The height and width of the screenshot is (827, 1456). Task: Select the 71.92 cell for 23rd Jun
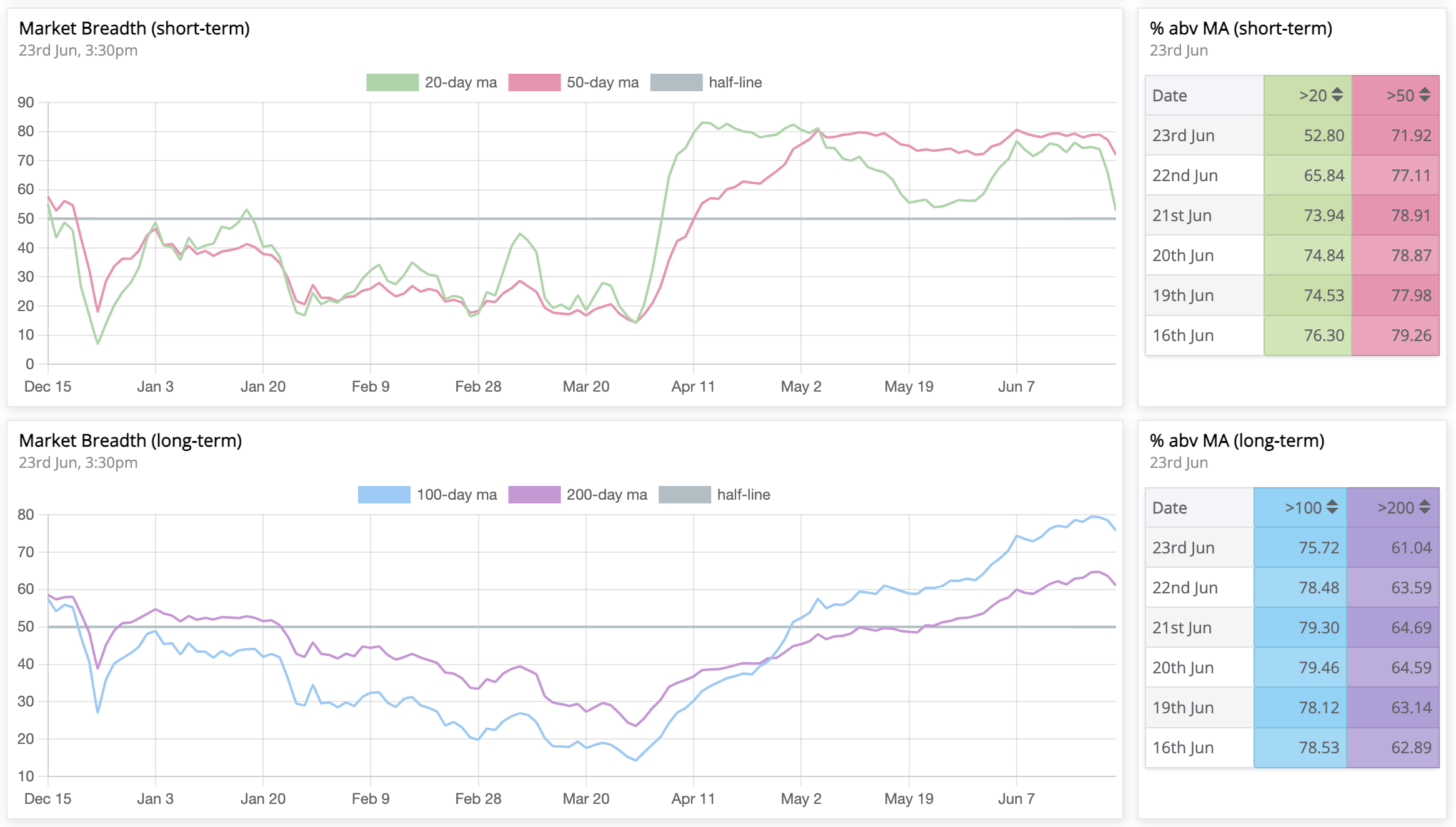point(1395,136)
